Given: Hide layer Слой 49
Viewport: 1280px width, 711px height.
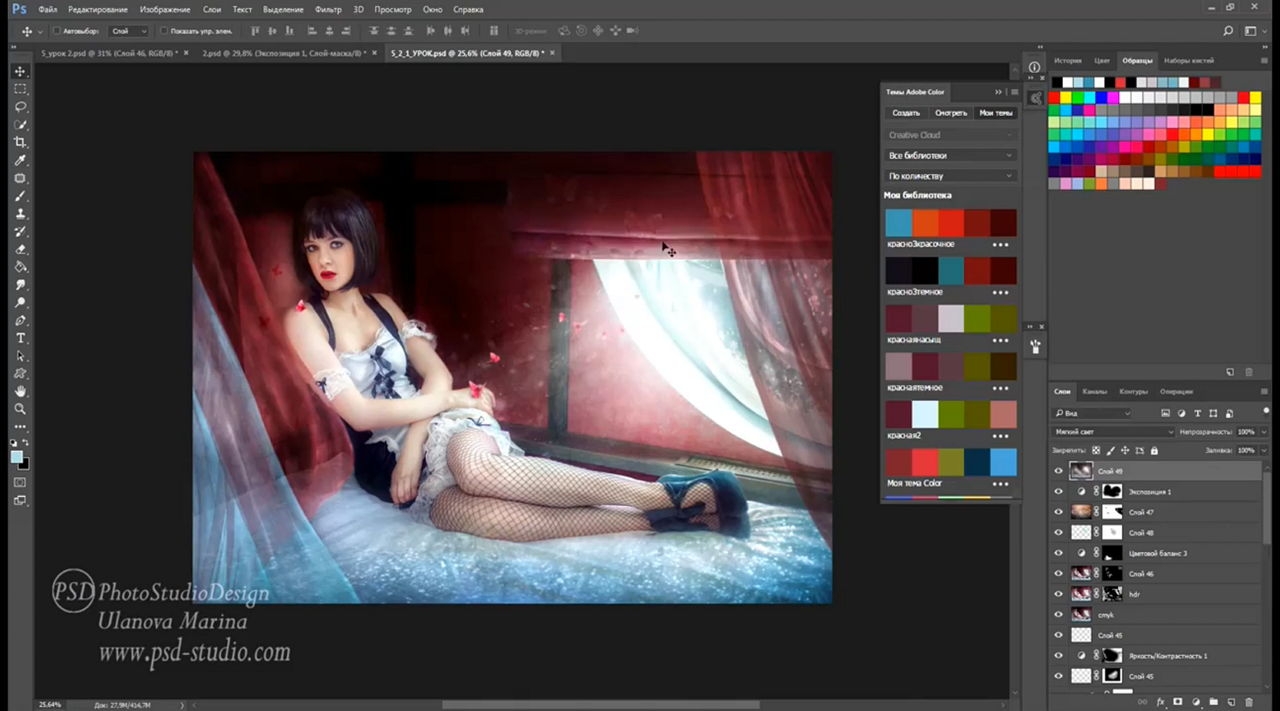Looking at the screenshot, I should tap(1059, 471).
